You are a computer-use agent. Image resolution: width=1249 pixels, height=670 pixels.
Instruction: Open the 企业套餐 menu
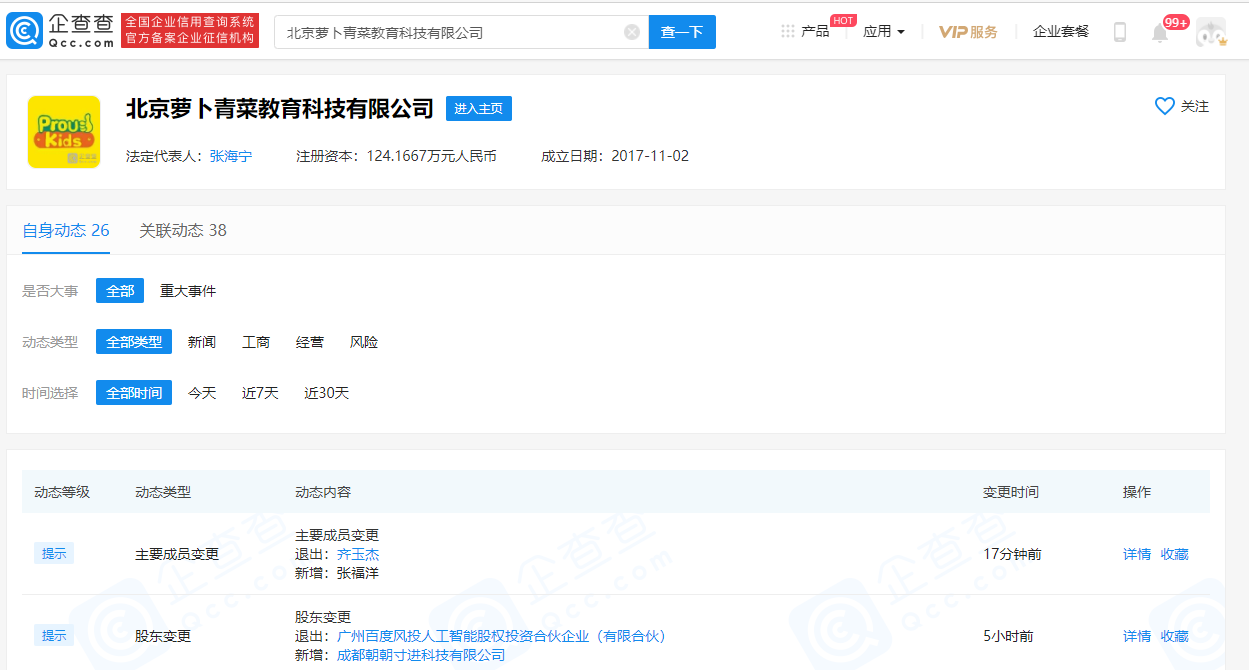[x=1061, y=32]
